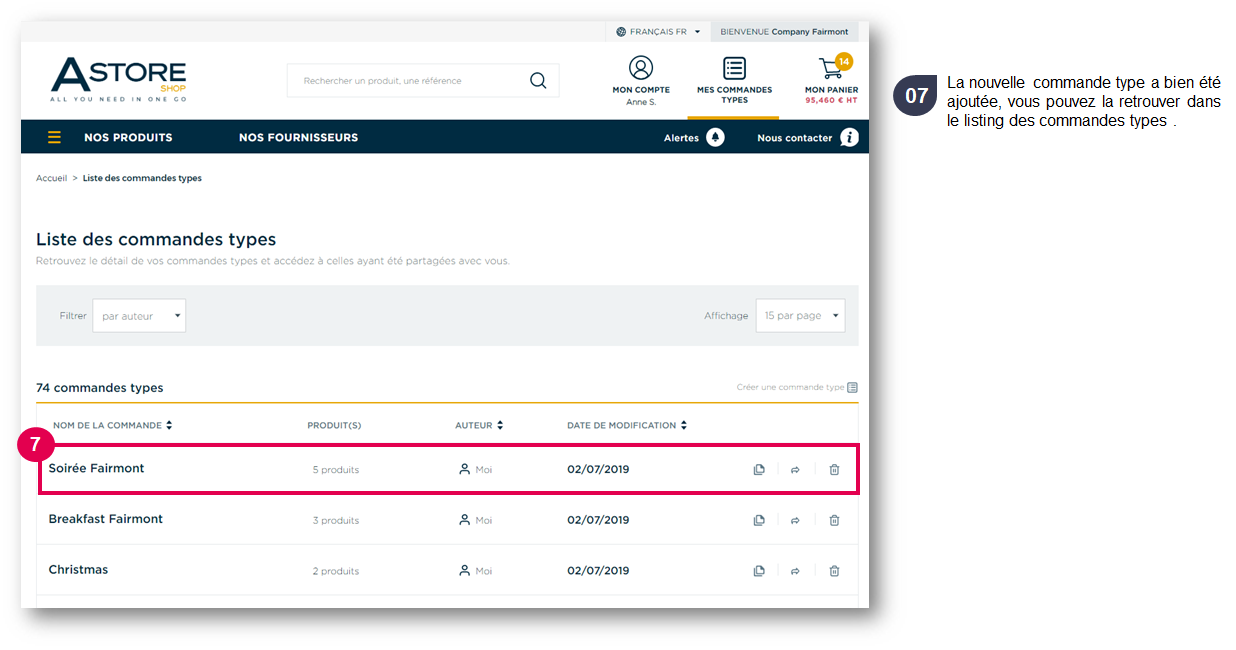Click the Alertes bell icon
1236x650 pixels.
point(715,138)
